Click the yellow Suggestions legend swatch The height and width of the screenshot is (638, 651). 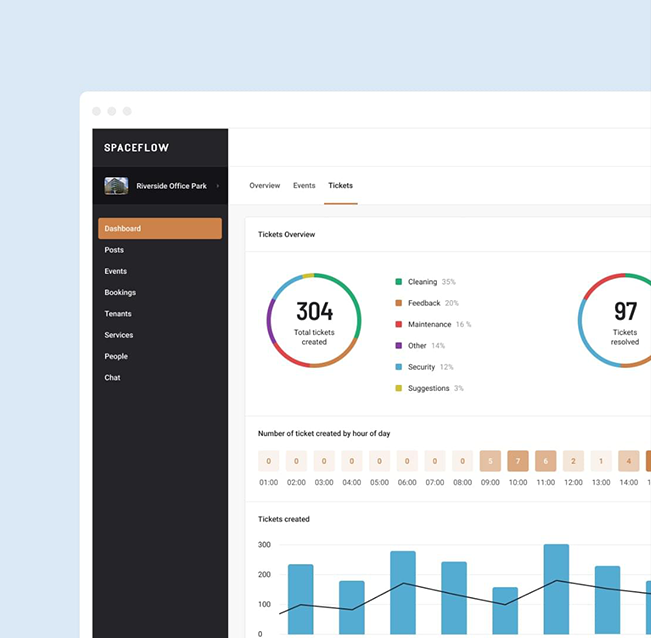[x=399, y=388]
